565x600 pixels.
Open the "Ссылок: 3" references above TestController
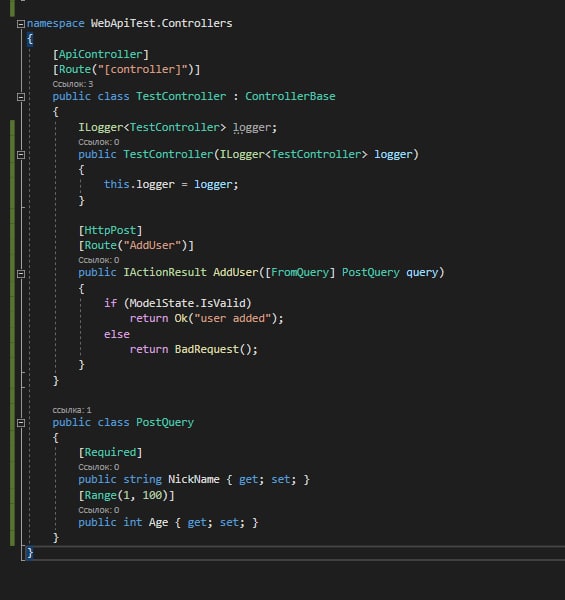[73, 84]
